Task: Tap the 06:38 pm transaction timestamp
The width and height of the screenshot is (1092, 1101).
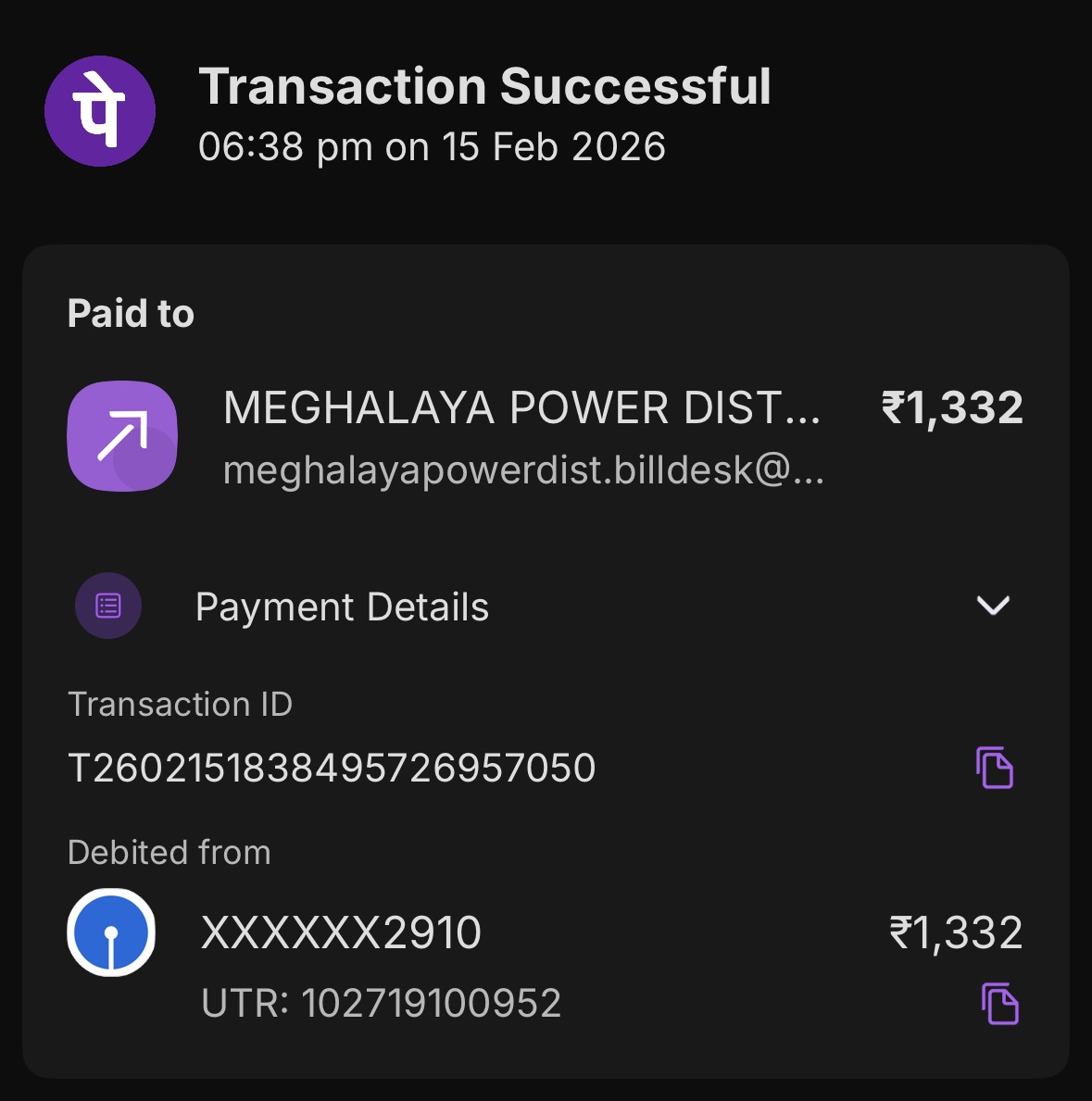Action: (432, 147)
